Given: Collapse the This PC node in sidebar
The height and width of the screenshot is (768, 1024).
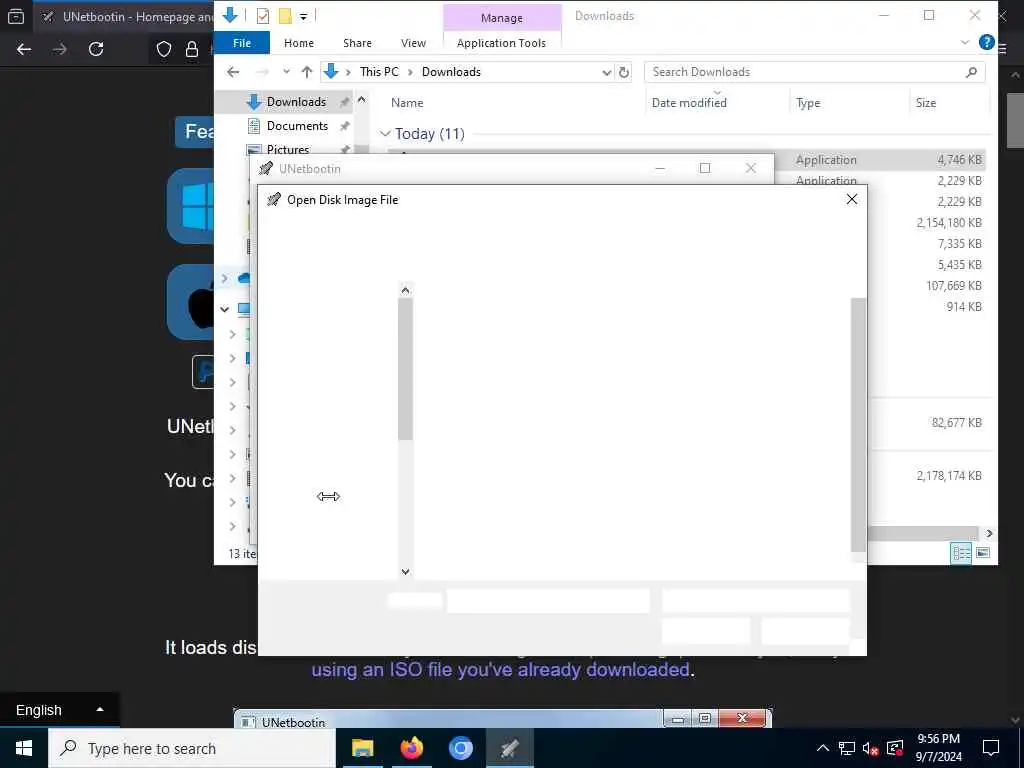Looking at the screenshot, I should click(x=225, y=309).
